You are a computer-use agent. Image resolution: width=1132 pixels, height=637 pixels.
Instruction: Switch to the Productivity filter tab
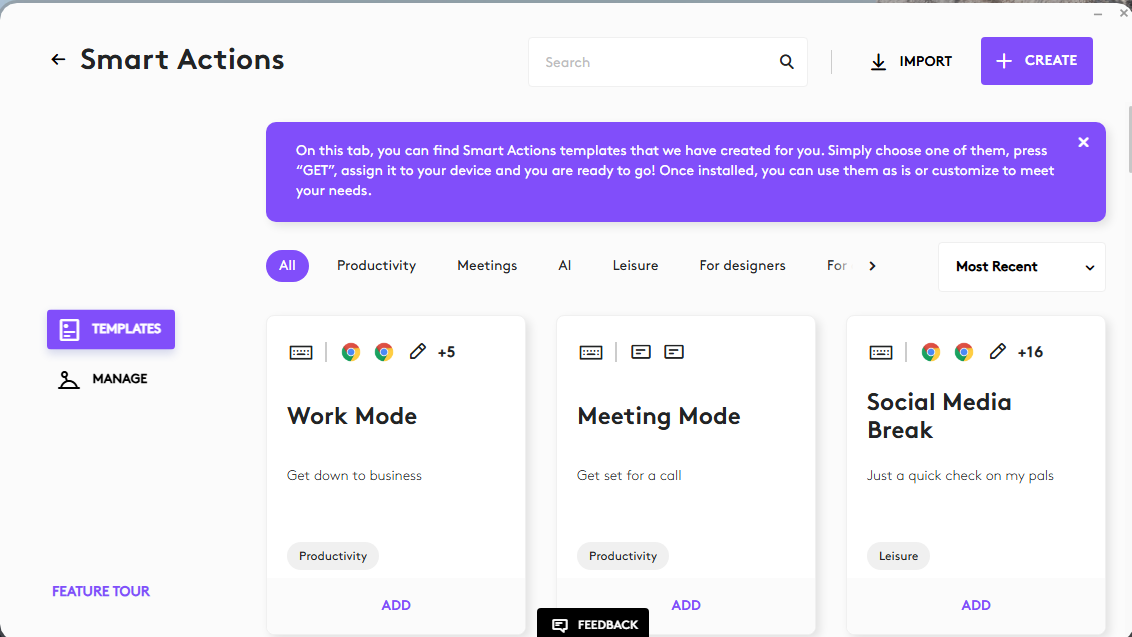(x=376, y=266)
